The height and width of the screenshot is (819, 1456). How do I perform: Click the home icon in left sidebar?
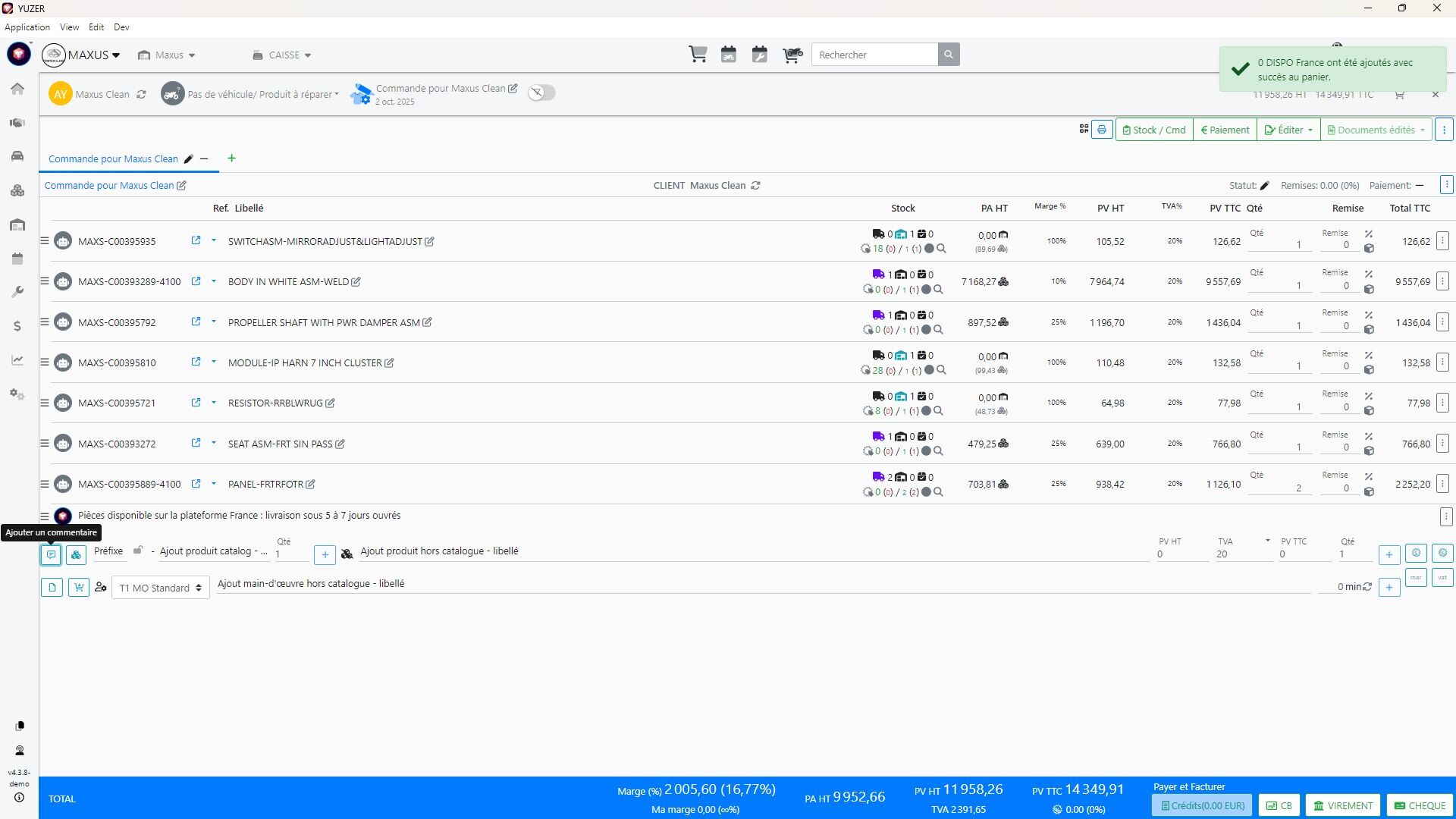pyautogui.click(x=17, y=89)
